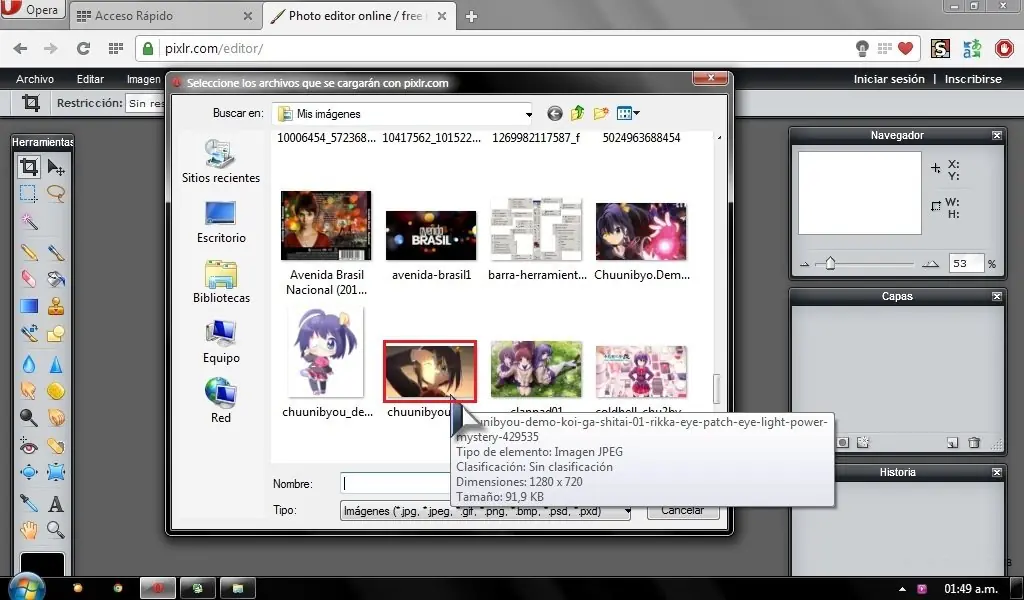Select the Magic Wand tool
This screenshot has height=600, width=1024.
click(x=29, y=221)
